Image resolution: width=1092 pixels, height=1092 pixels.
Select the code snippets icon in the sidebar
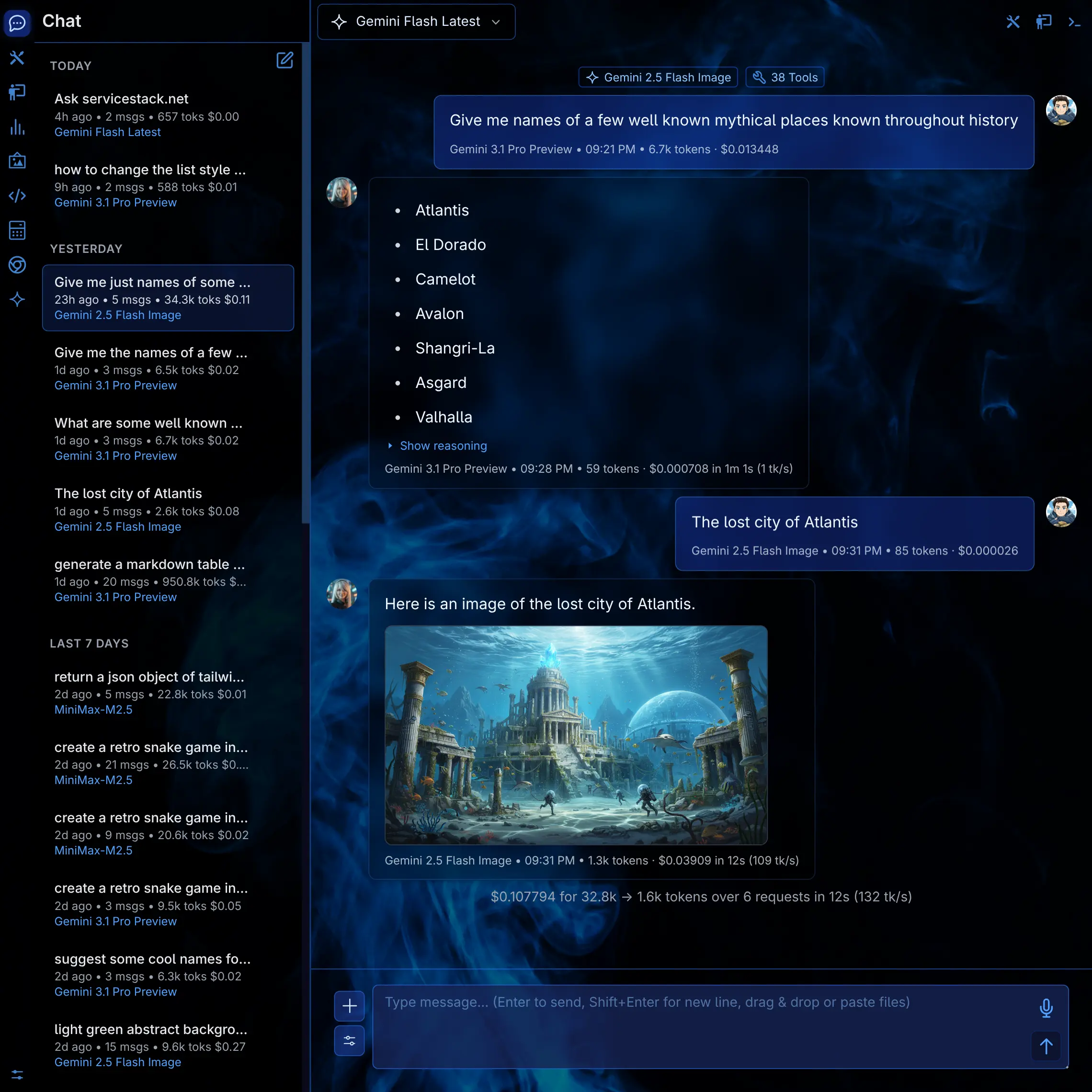pos(18,195)
